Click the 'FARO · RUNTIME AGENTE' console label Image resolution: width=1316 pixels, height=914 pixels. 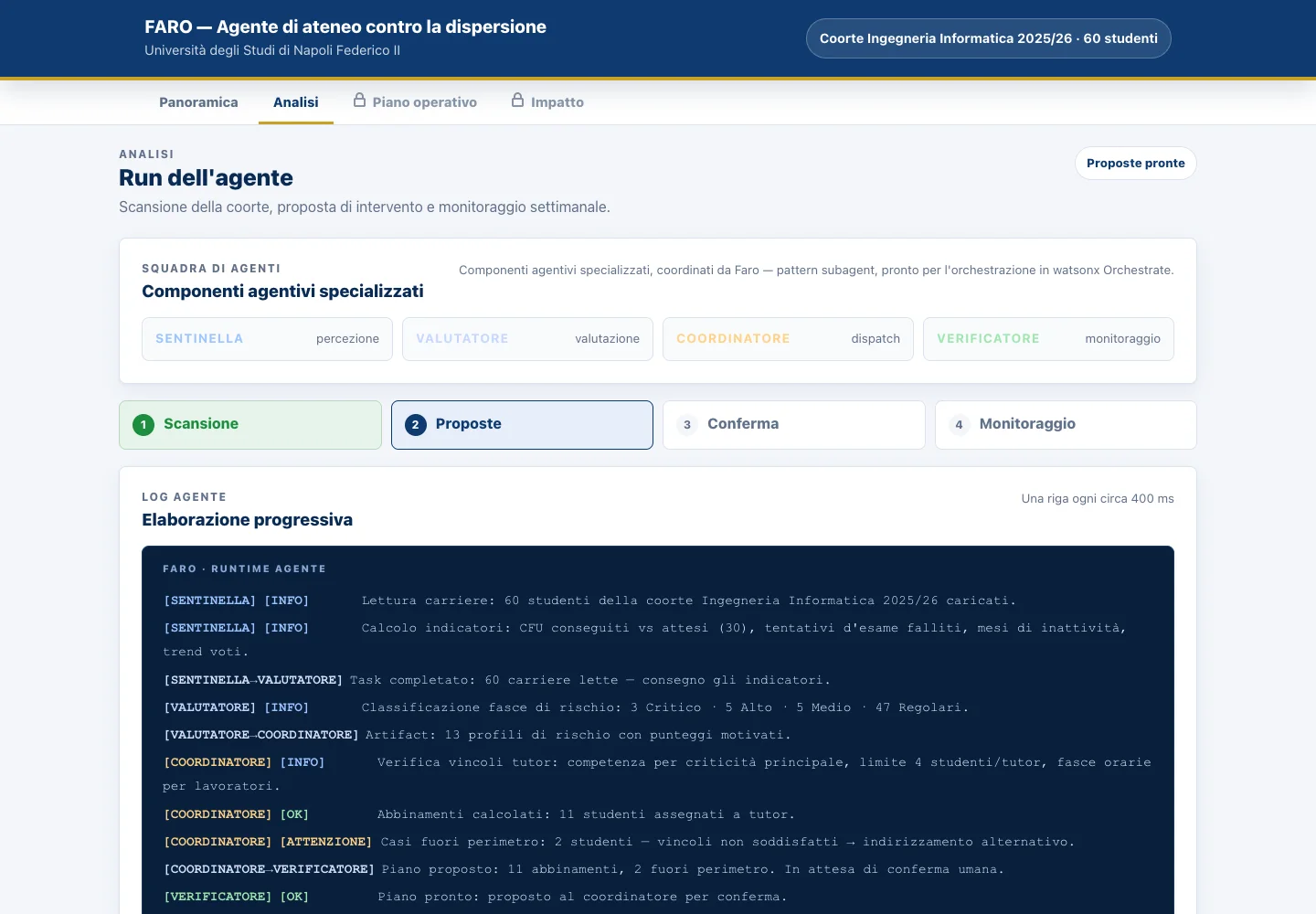click(244, 569)
